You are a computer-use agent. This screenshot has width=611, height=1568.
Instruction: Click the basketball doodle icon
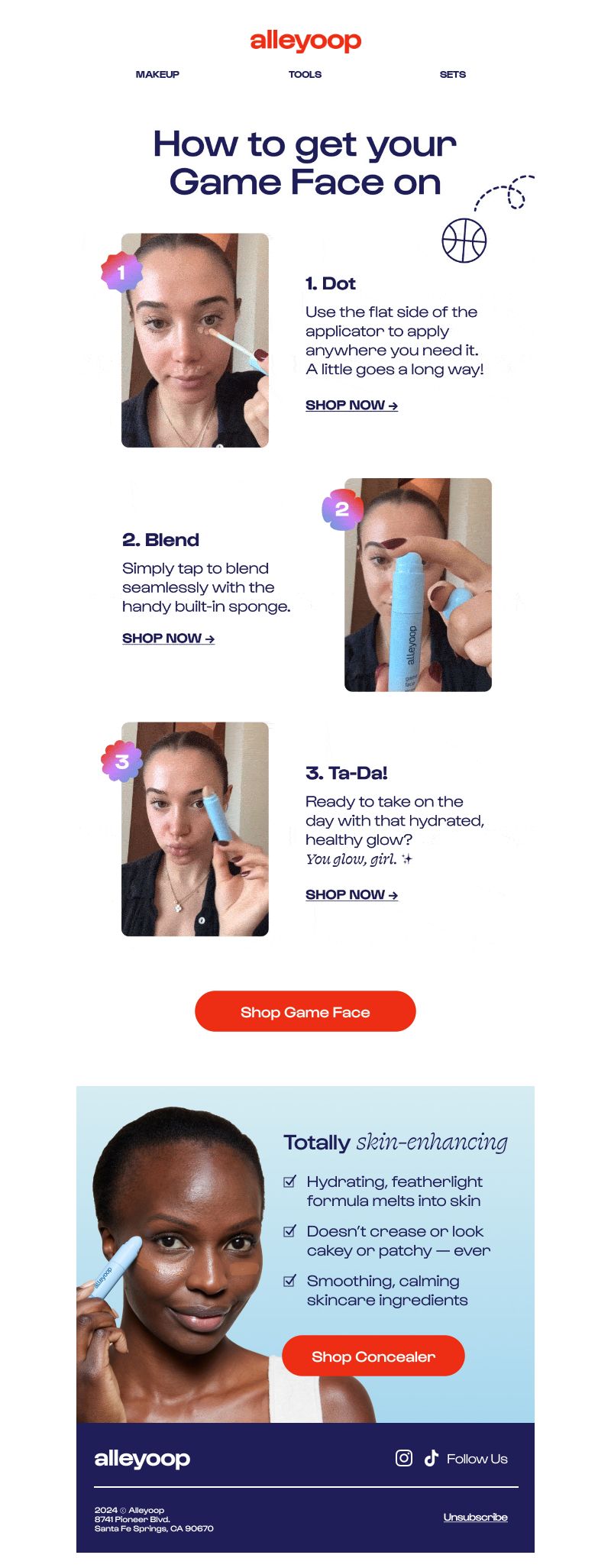pyautogui.click(x=464, y=241)
